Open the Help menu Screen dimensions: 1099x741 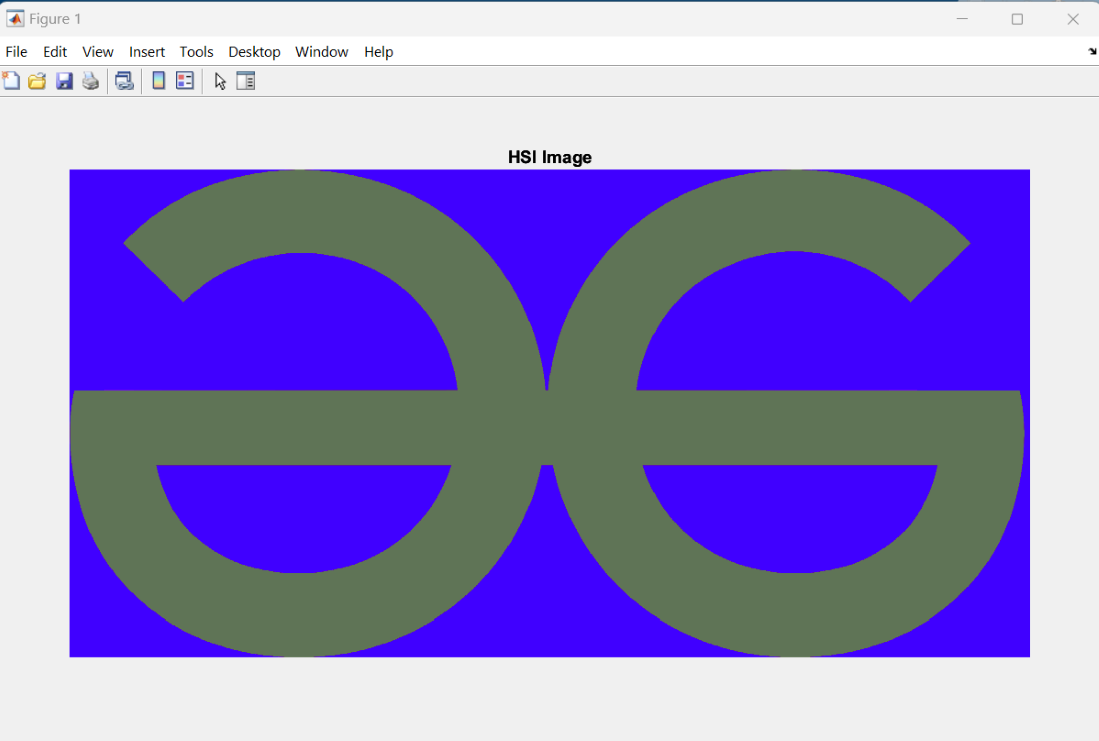(x=378, y=52)
